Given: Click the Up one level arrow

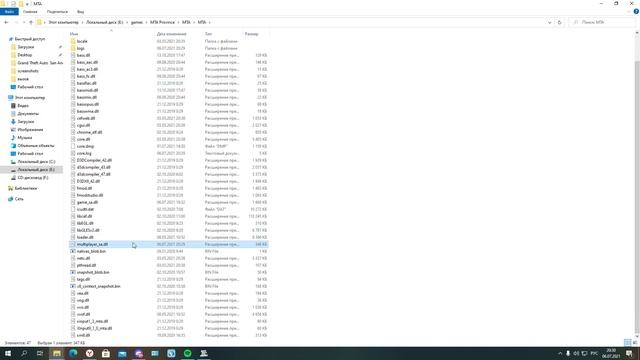Looking at the screenshot, I should click(31, 22).
